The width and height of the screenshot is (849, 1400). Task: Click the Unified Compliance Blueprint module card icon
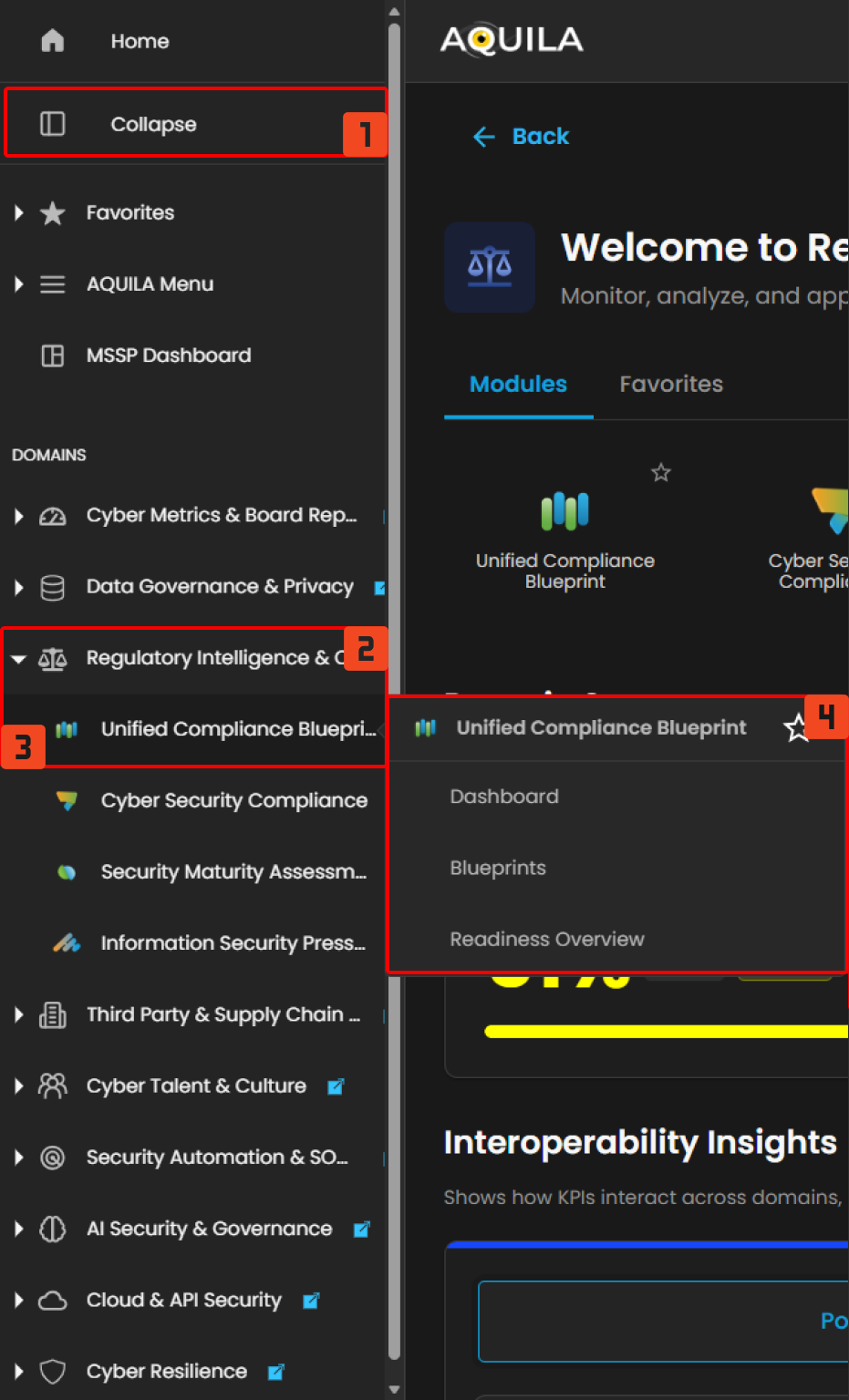coord(565,510)
